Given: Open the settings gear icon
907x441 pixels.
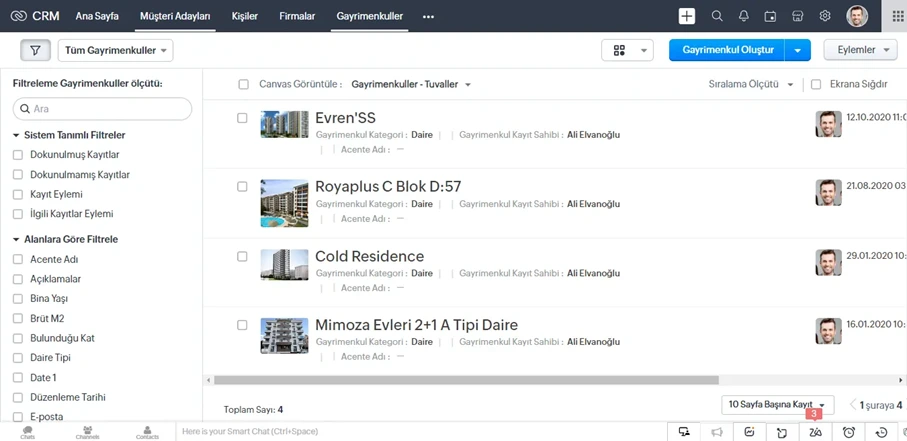Looking at the screenshot, I should point(825,16).
